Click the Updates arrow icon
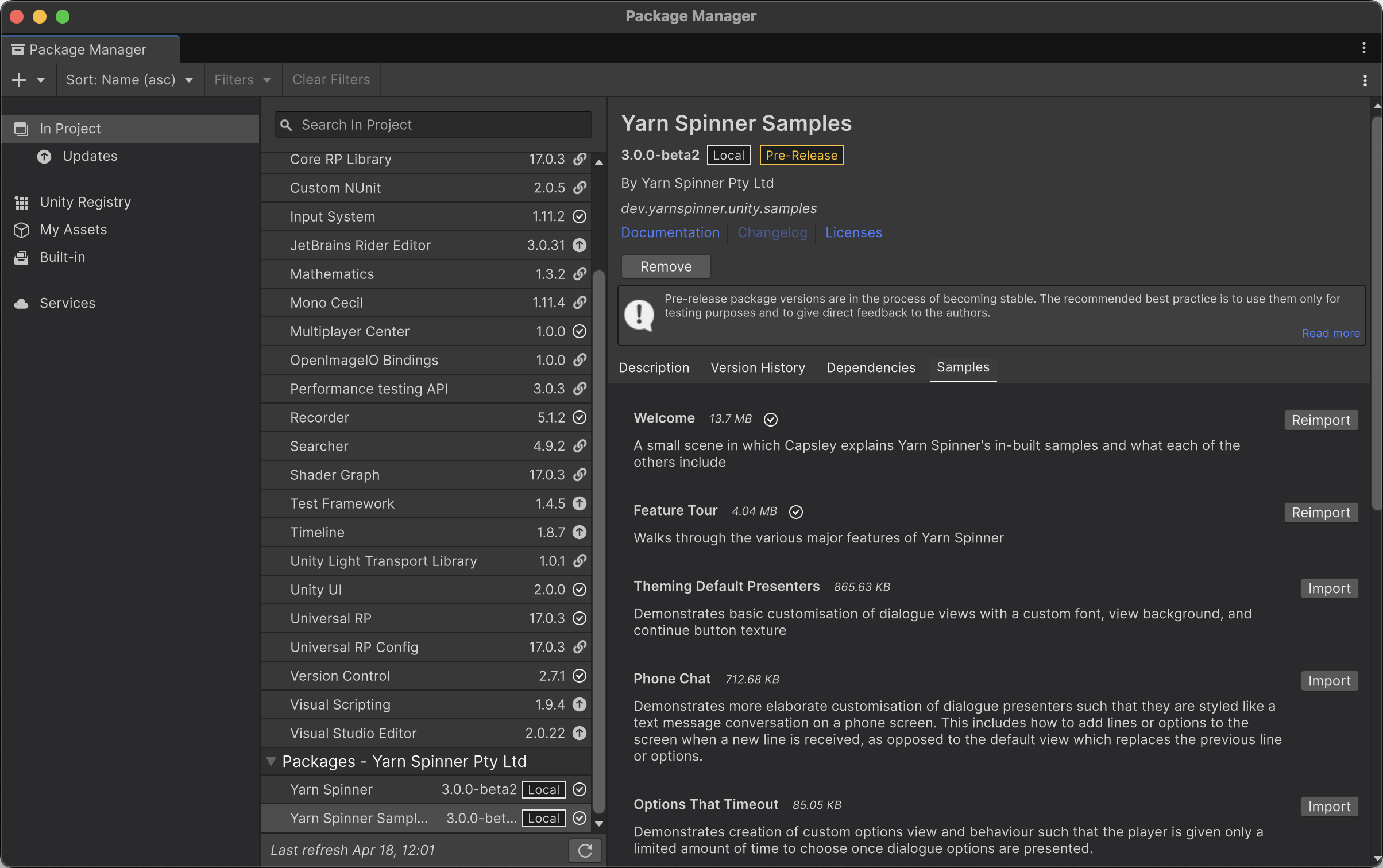 [44, 156]
